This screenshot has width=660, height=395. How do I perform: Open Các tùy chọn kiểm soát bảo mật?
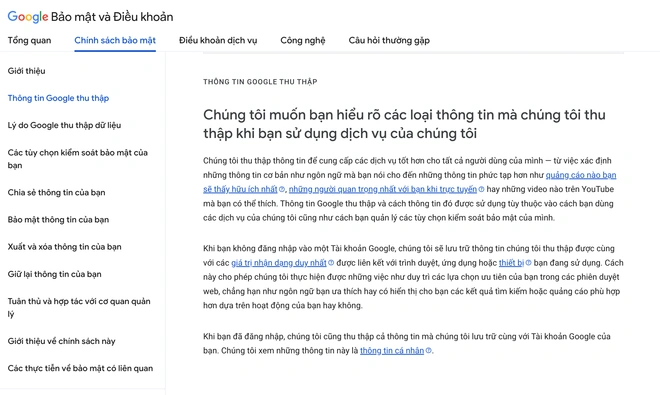click(78, 159)
